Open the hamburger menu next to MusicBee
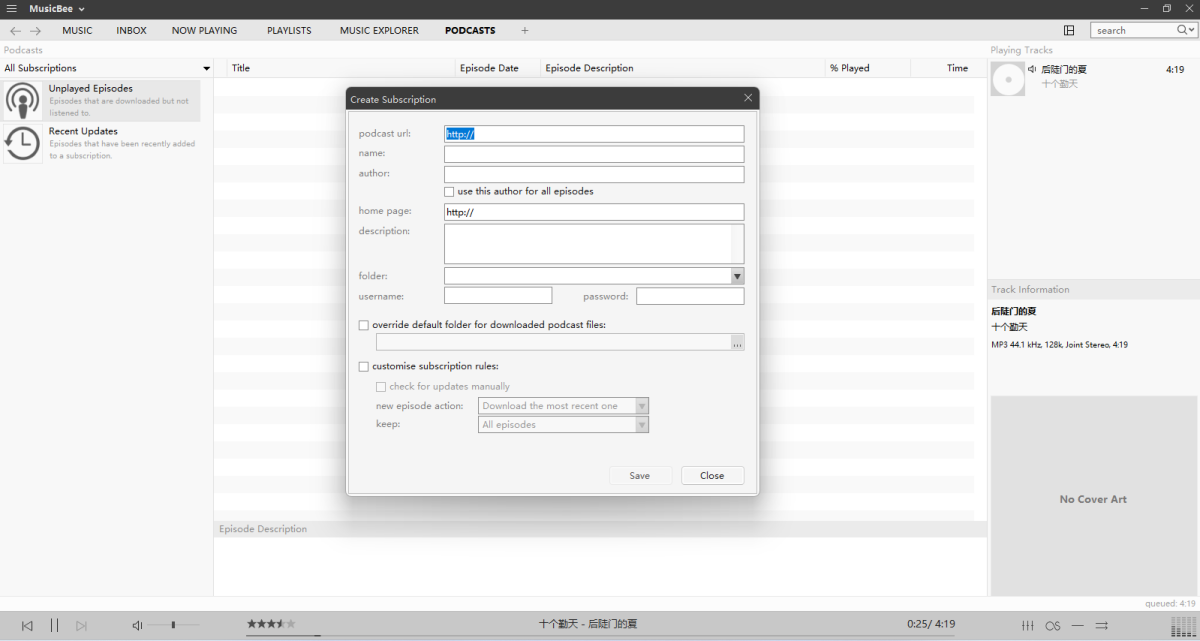Screen dimensions: 1200x641 (11, 9)
